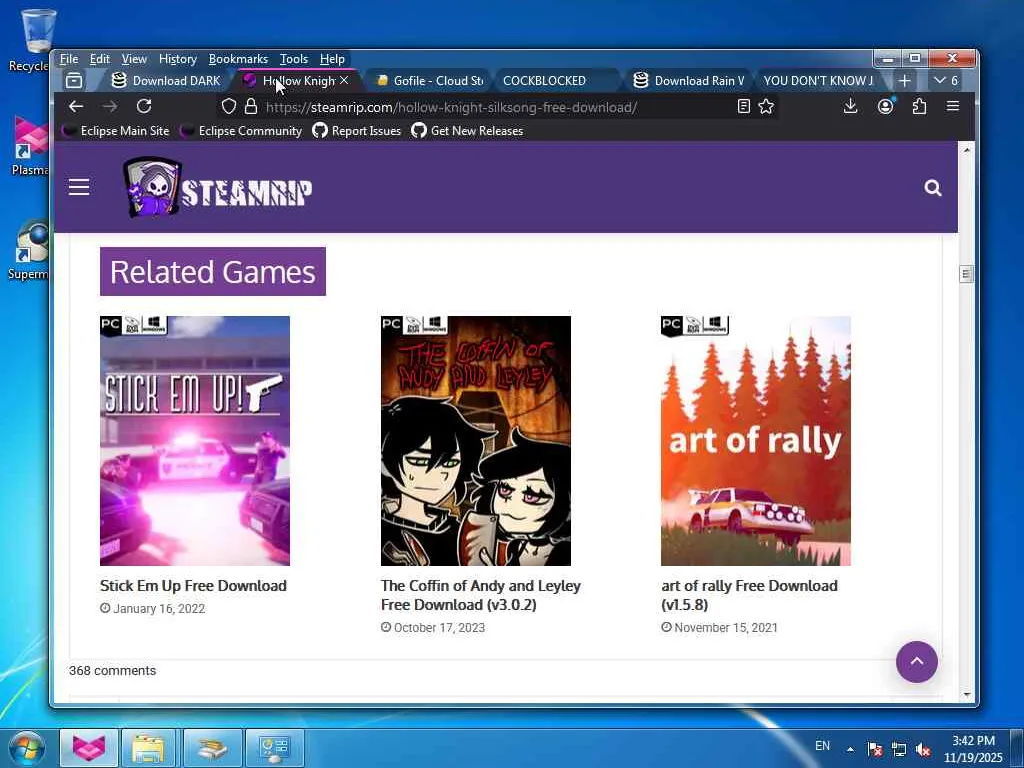Open the downloads panel icon
The width and height of the screenshot is (1024, 768).
[850, 106]
